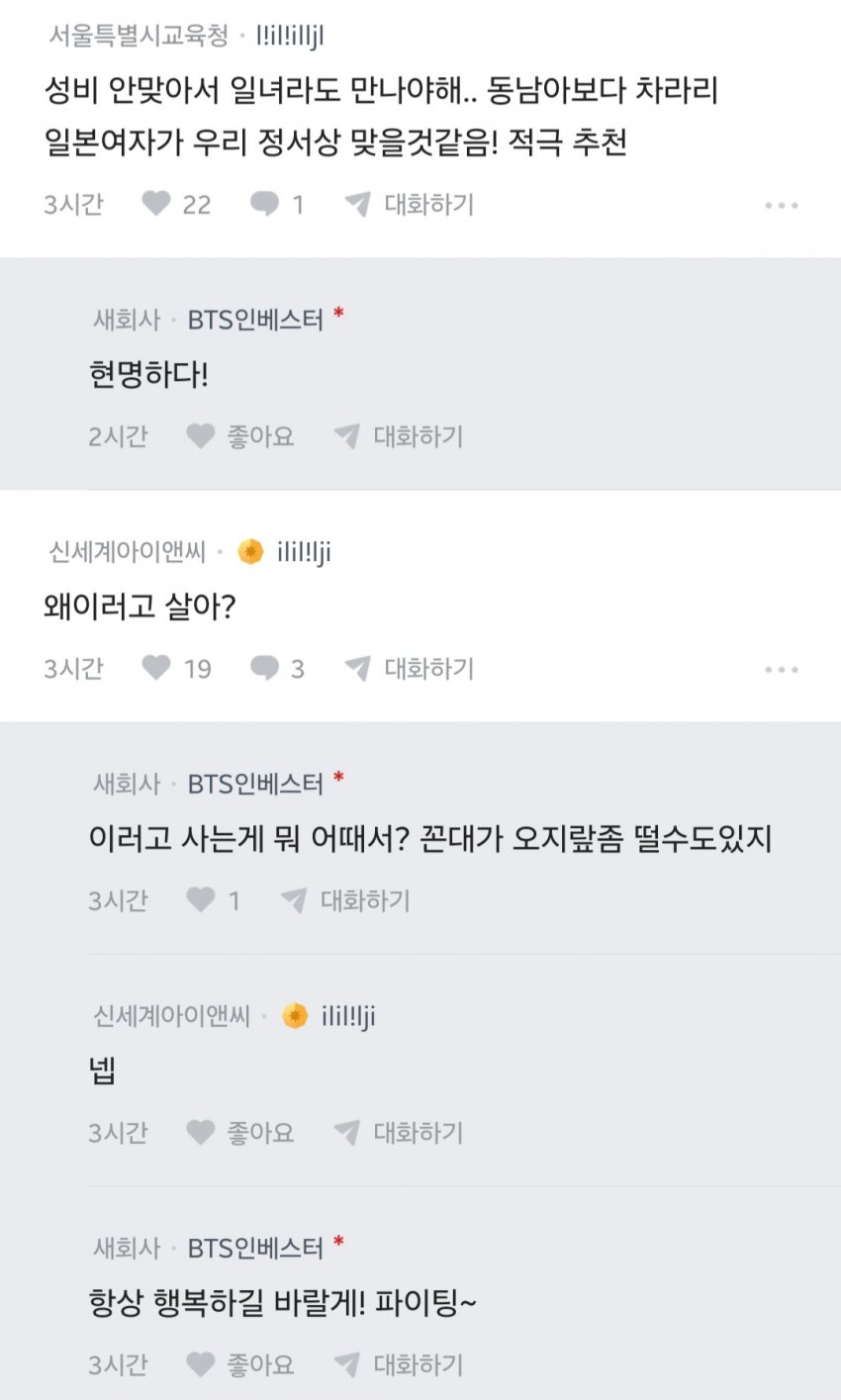The image size is (841, 1400).
Task: Expand the 3 replies under '왜이러고 살아?'
Action: tap(265, 669)
